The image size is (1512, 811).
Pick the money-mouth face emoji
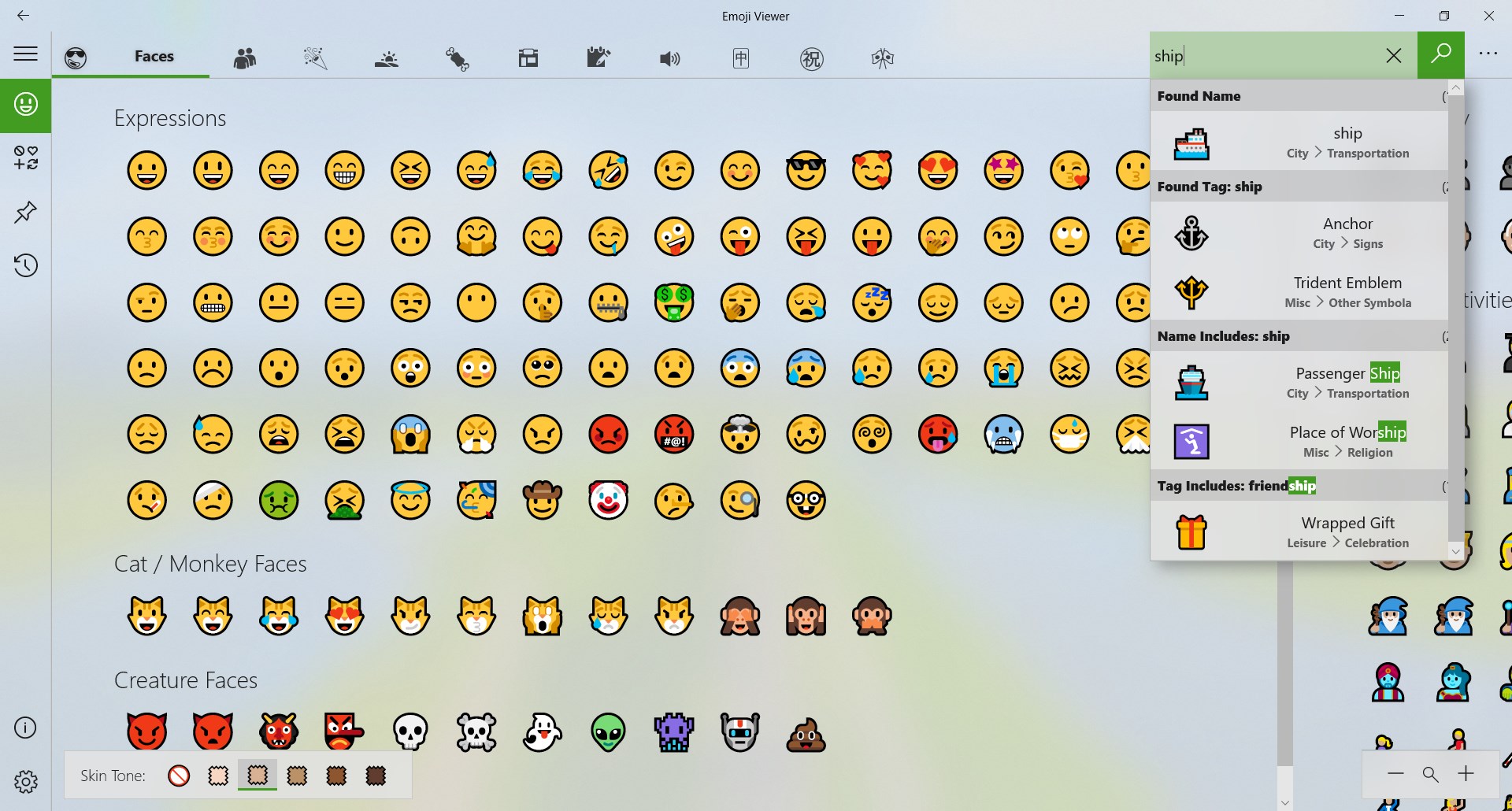click(674, 302)
